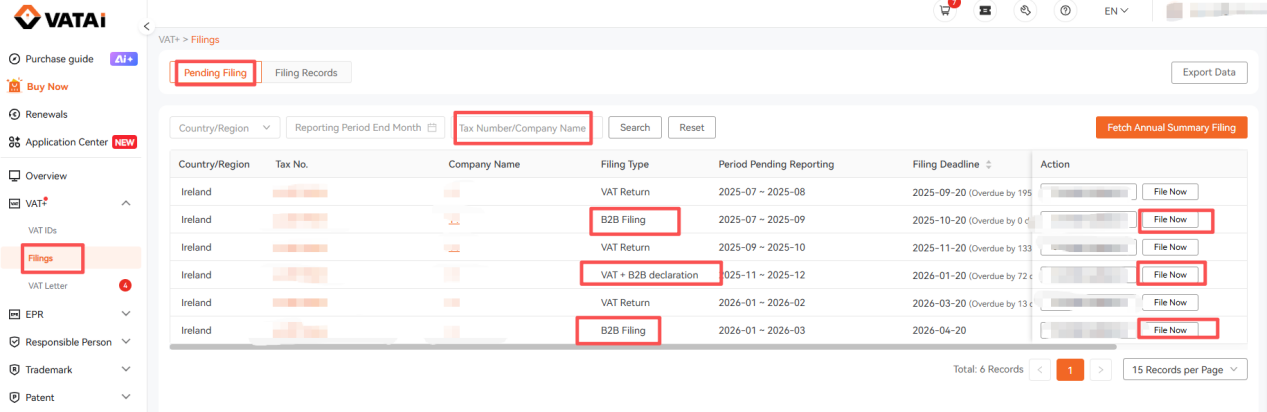This screenshot has width=1267, height=412.
Task: Click File Now for VAT + B2B declaration row
Action: pos(1170,274)
